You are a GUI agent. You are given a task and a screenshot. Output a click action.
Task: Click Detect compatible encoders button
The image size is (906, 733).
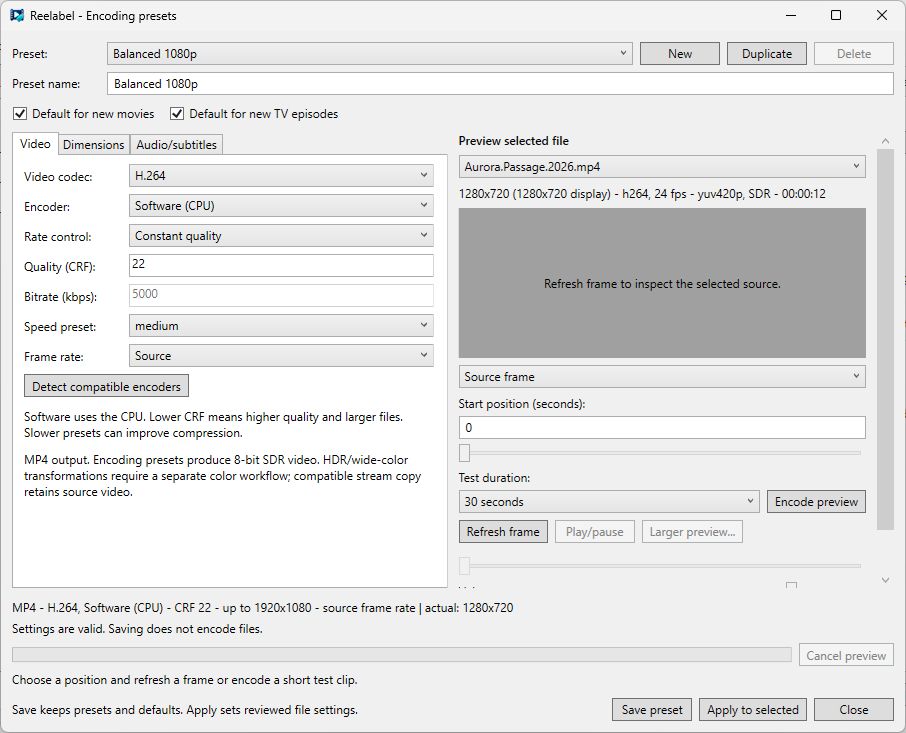pos(106,386)
